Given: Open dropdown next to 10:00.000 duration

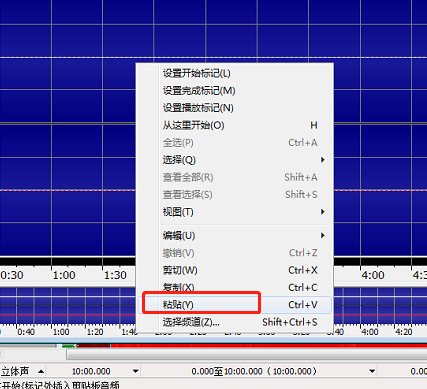Looking at the screenshot, I should pyautogui.click(x=135, y=371).
